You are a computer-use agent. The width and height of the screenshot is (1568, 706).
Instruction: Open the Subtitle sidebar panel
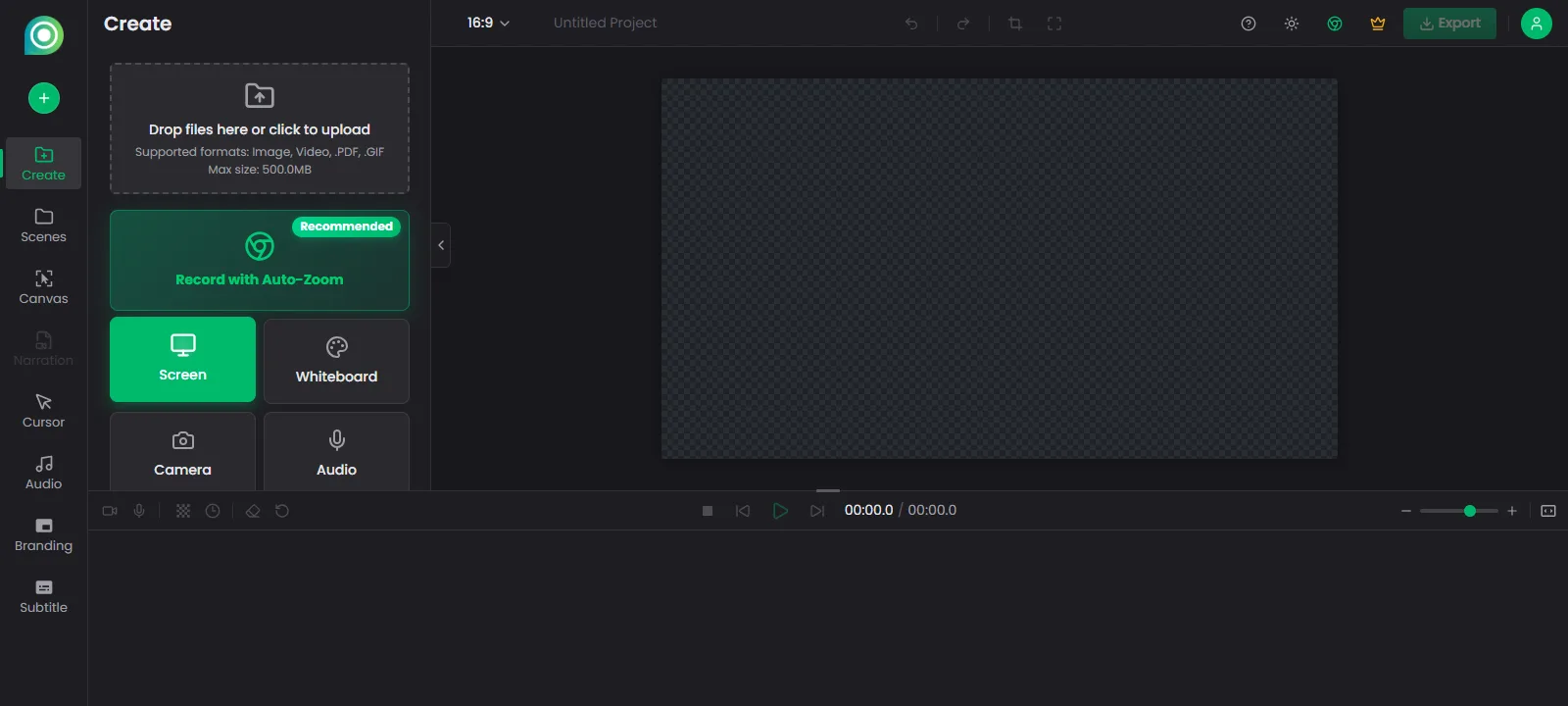click(x=43, y=596)
